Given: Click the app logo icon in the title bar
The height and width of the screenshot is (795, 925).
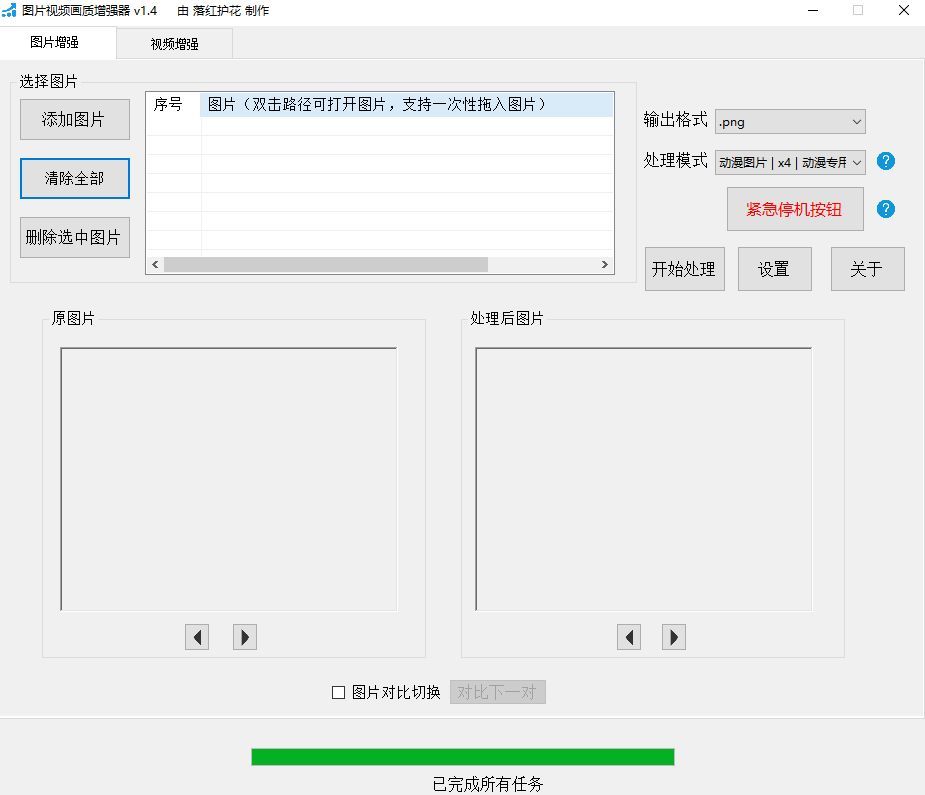Looking at the screenshot, I should (x=10, y=10).
